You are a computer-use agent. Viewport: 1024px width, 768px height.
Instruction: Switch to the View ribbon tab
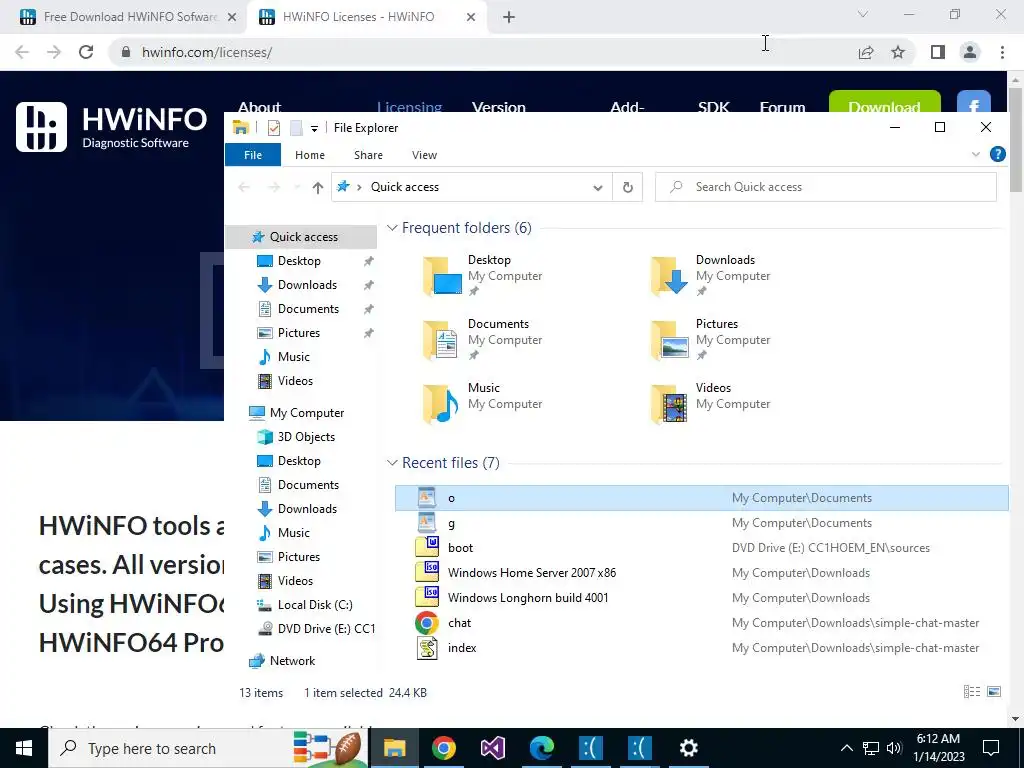click(424, 155)
